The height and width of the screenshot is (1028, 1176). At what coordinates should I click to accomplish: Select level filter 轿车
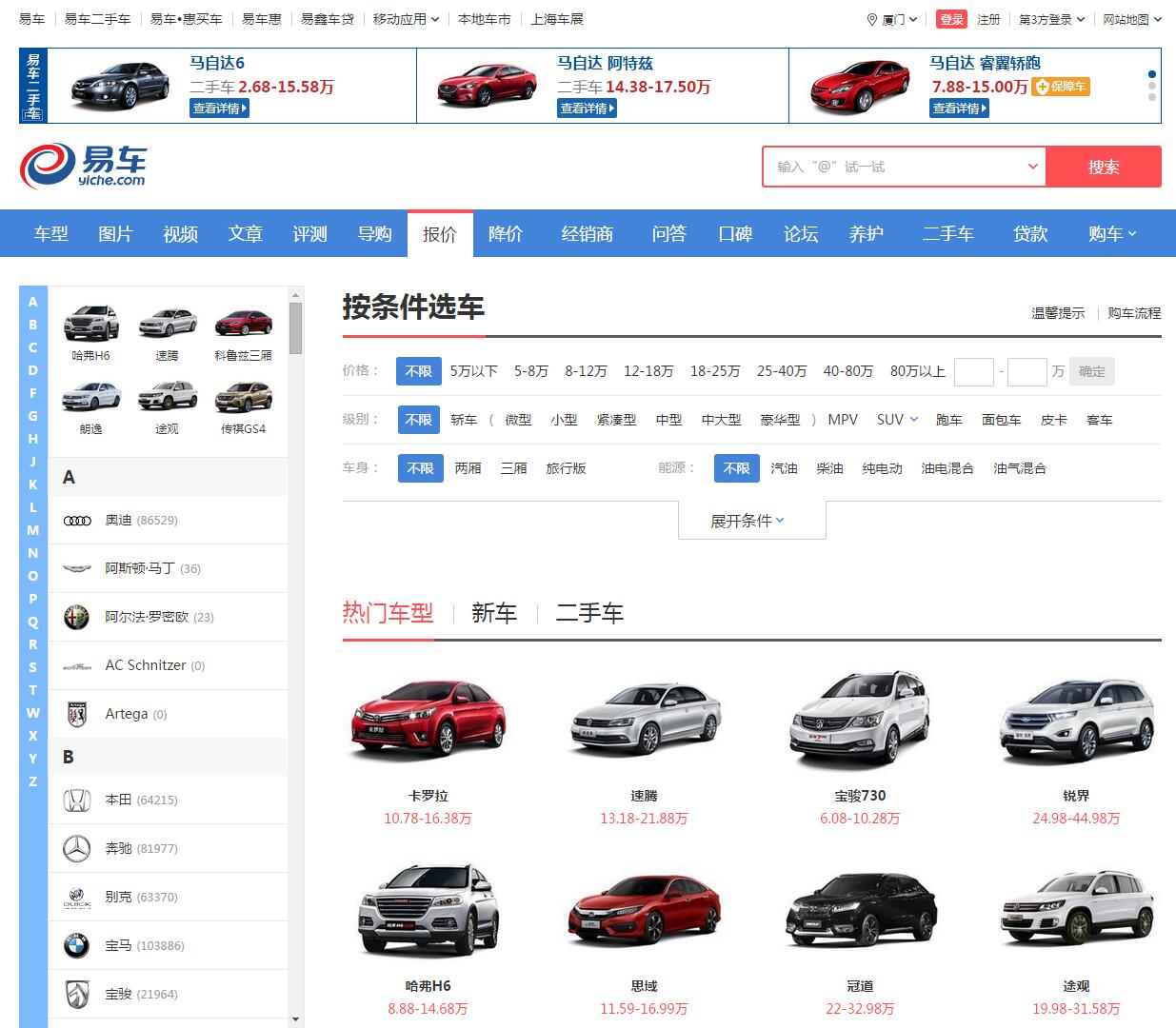tap(464, 420)
